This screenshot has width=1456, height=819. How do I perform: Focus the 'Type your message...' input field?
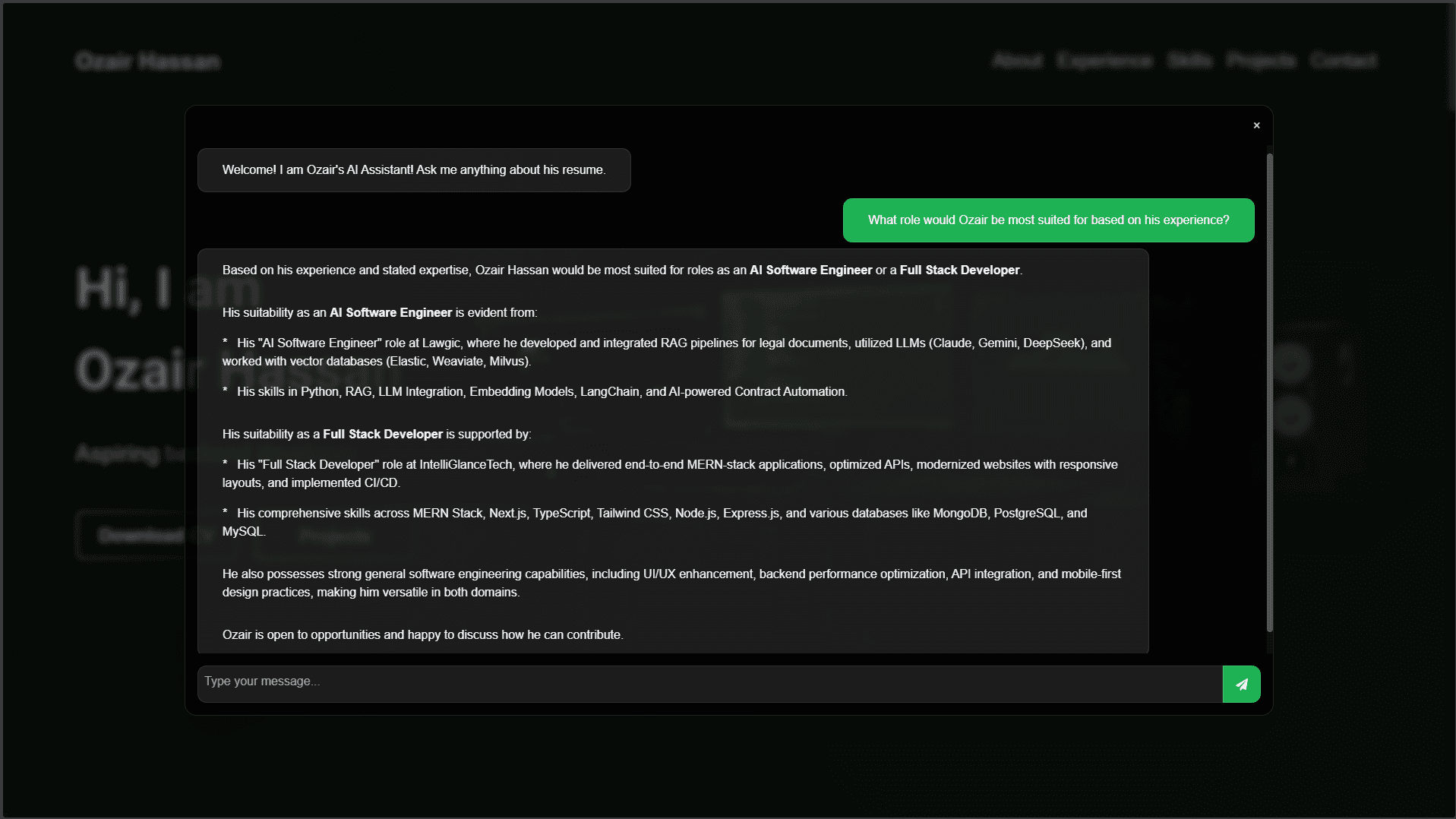(709, 682)
